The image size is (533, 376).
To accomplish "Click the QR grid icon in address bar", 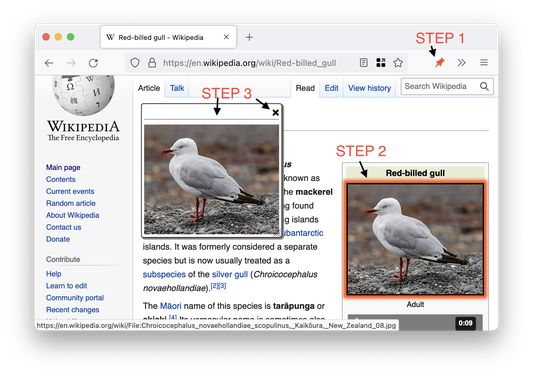I will (381, 63).
